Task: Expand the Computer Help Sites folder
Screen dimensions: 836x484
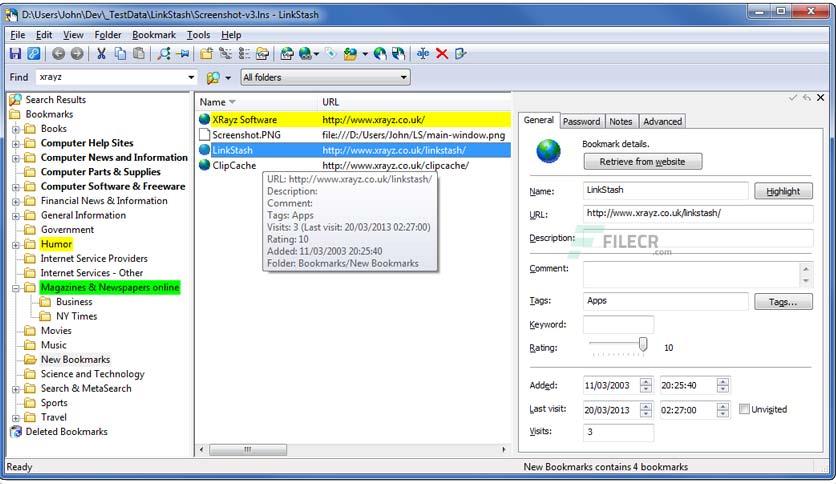Action: 16,143
